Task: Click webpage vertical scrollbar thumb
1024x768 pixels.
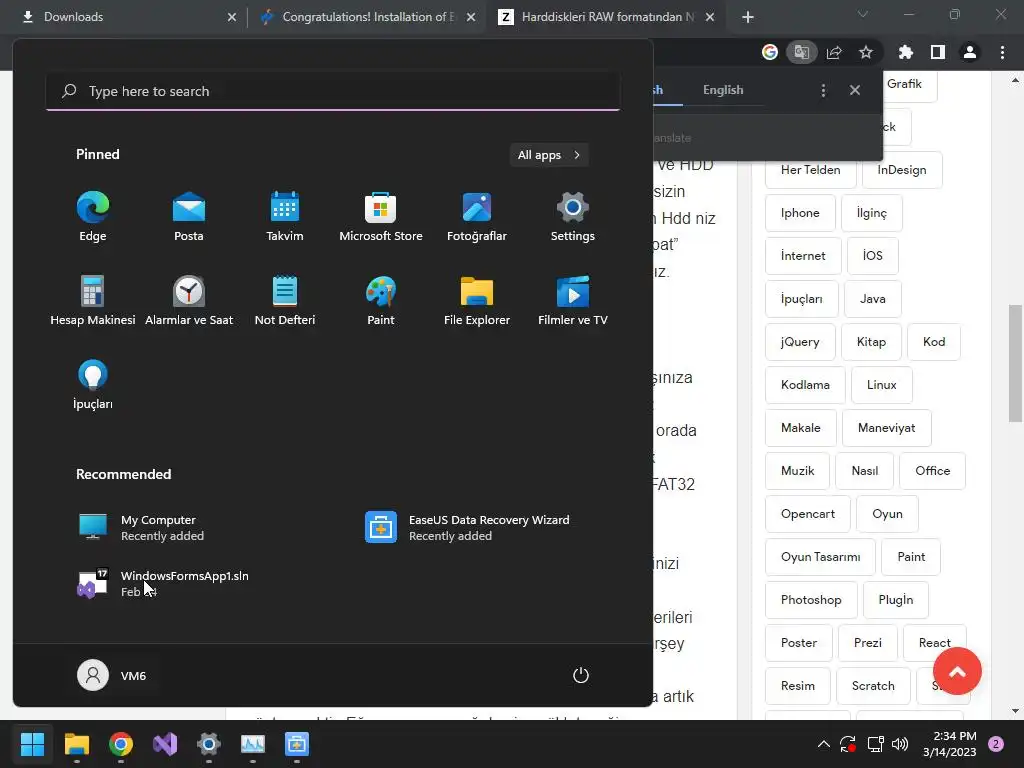Action: [1015, 364]
